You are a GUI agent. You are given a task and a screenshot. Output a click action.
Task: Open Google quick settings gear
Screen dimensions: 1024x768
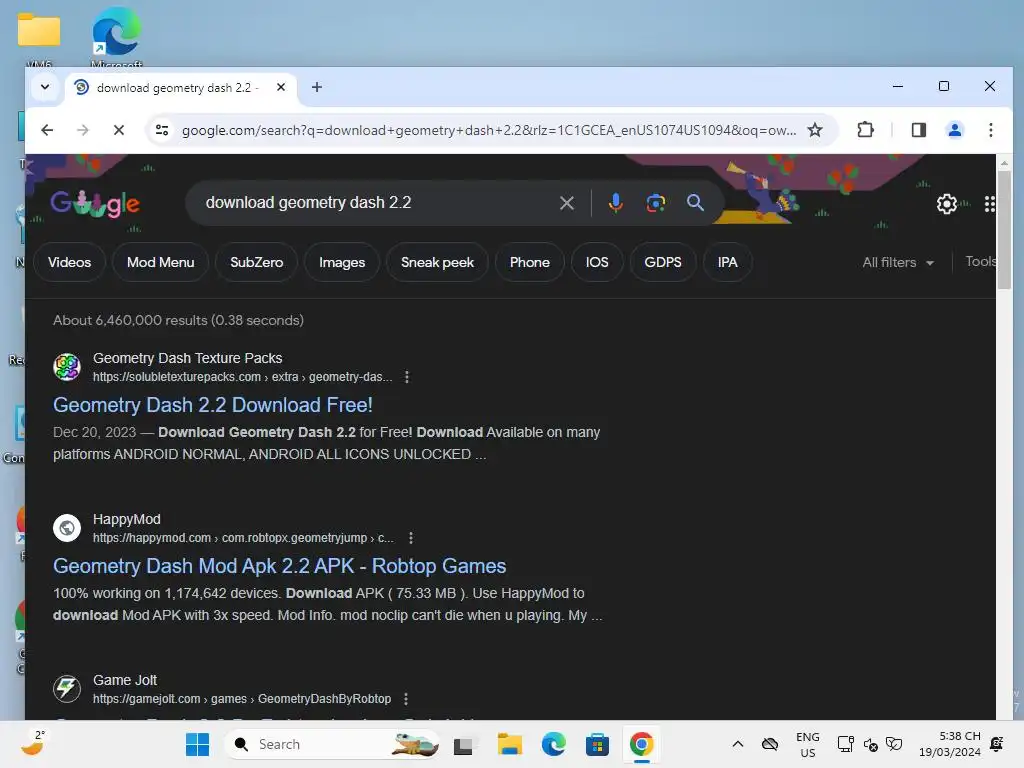tap(946, 204)
